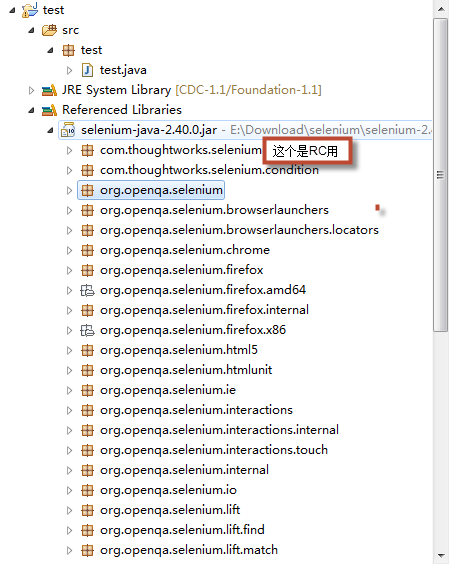Select com.thoughtworks.selenium.condition label

coord(209,170)
